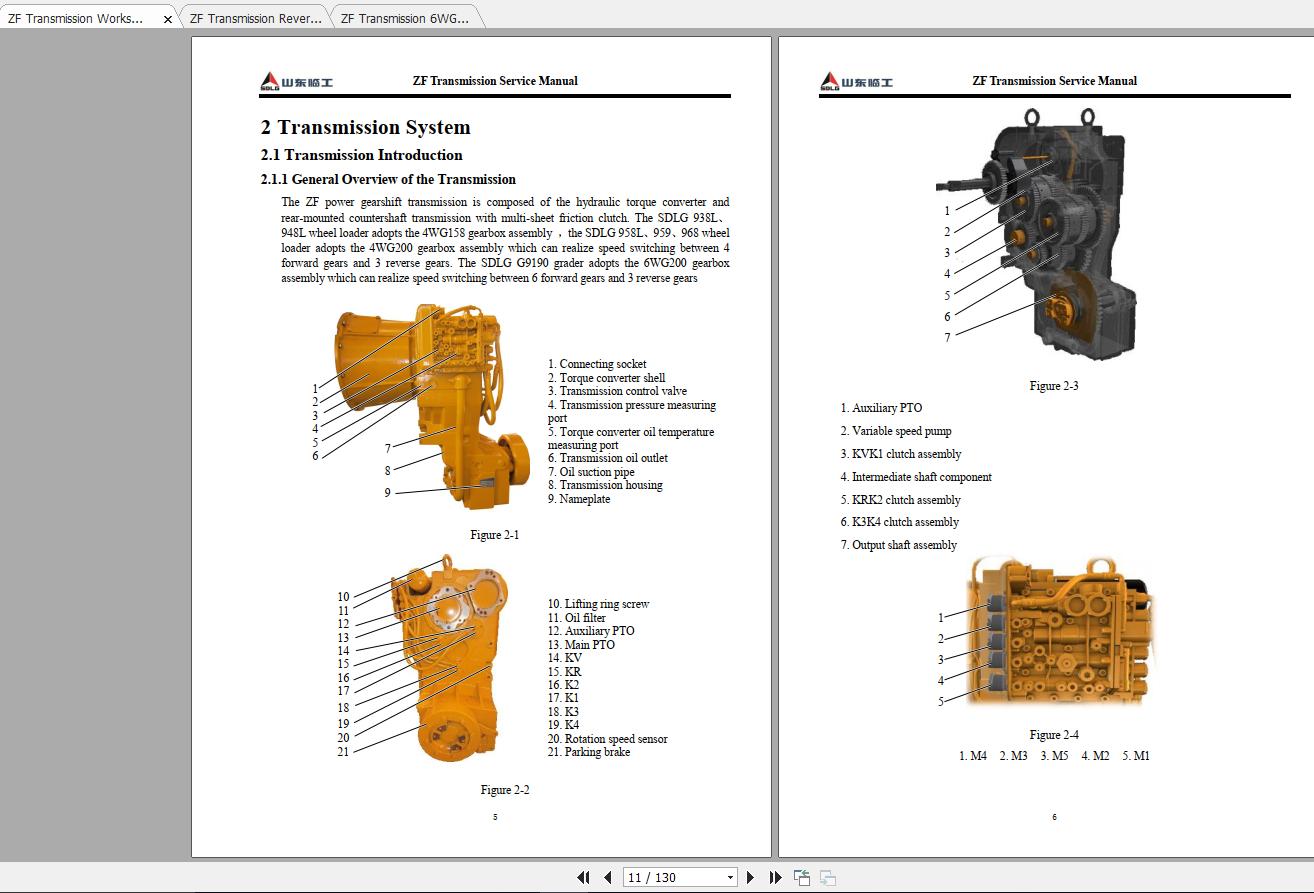Jump to the first page of the PDF
The image size is (1314, 893).
(x=584, y=877)
